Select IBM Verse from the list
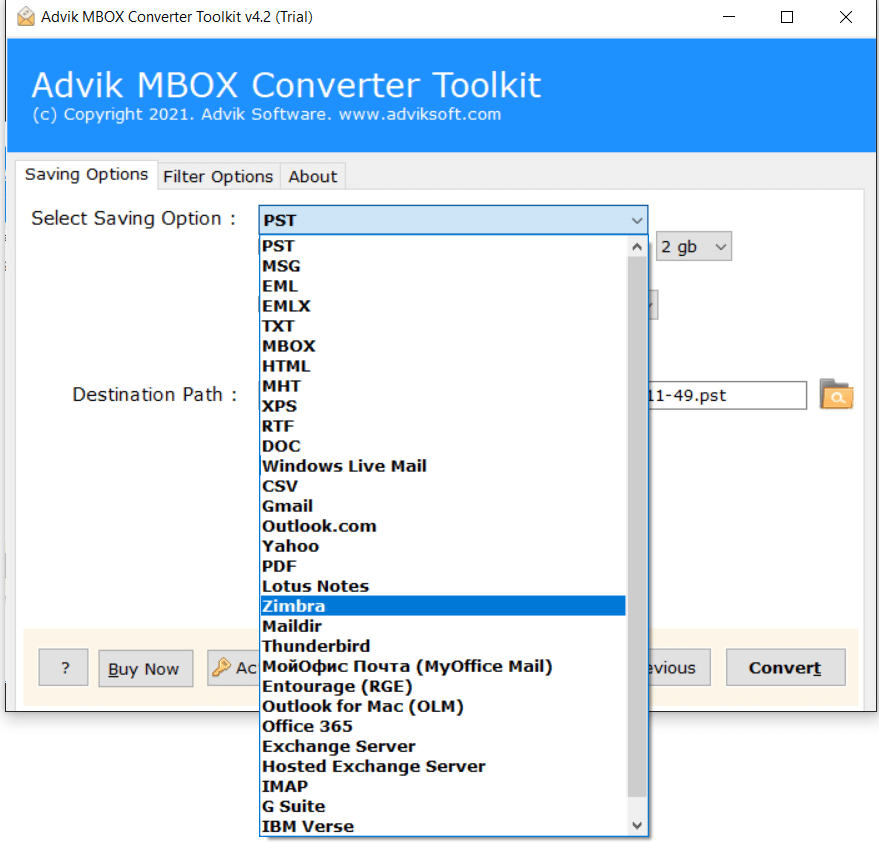Image resolution: width=879 pixels, height=843 pixels. tap(443, 826)
